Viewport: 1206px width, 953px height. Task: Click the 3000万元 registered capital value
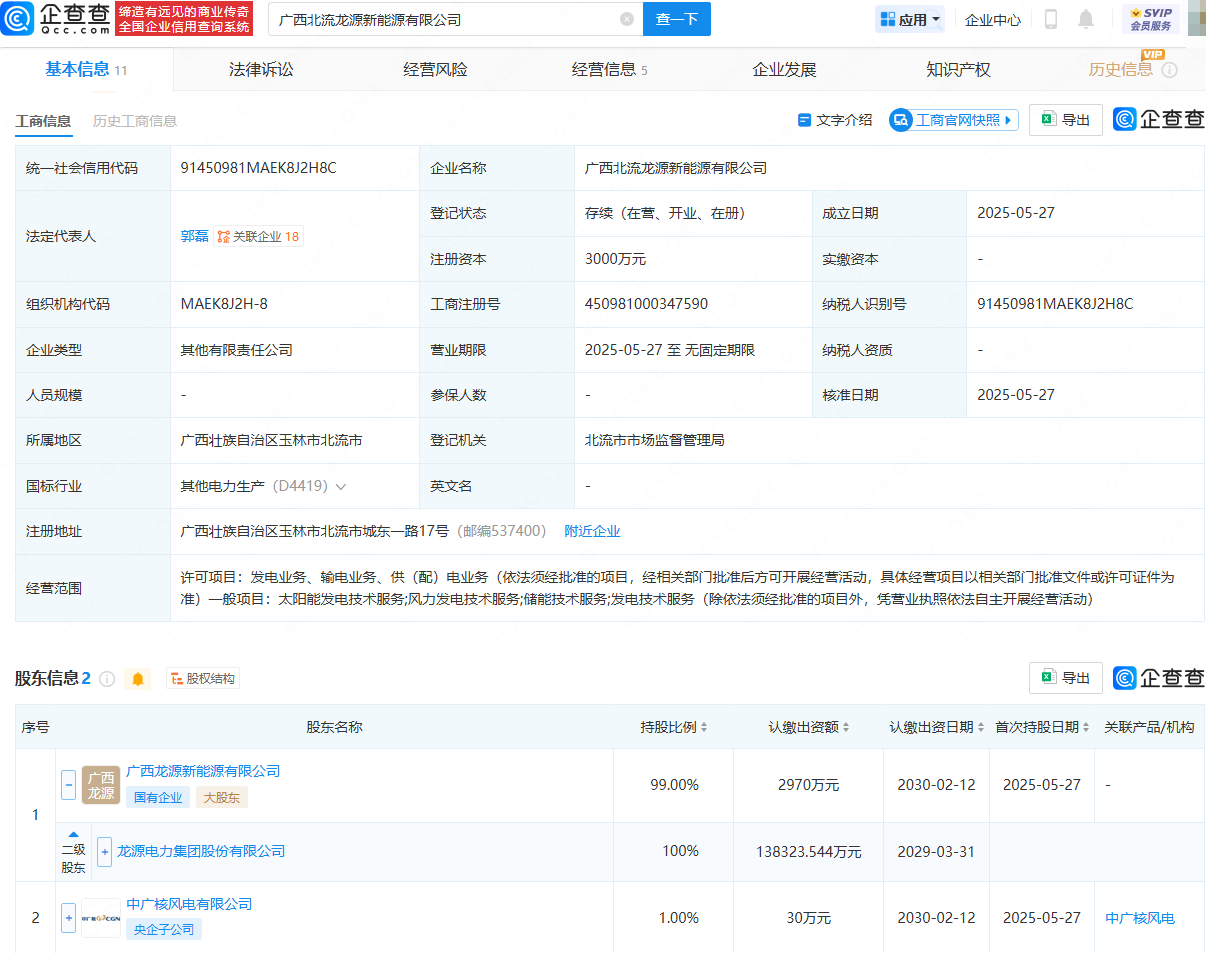coord(615,259)
